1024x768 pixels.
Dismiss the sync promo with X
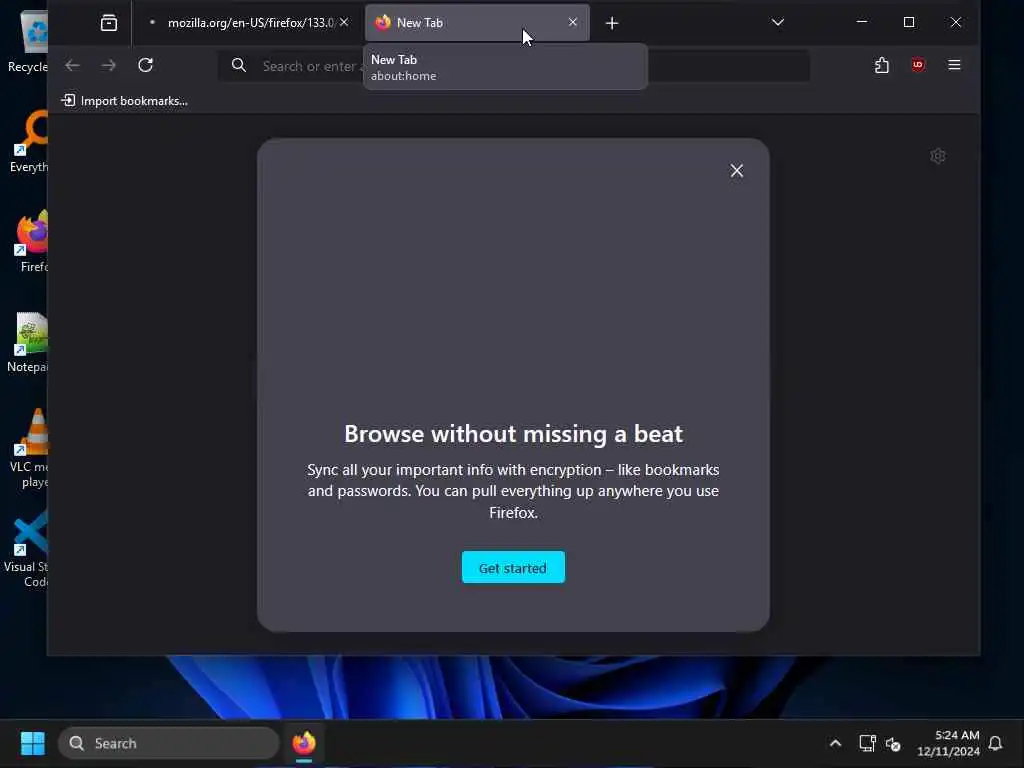pyautogui.click(x=737, y=171)
